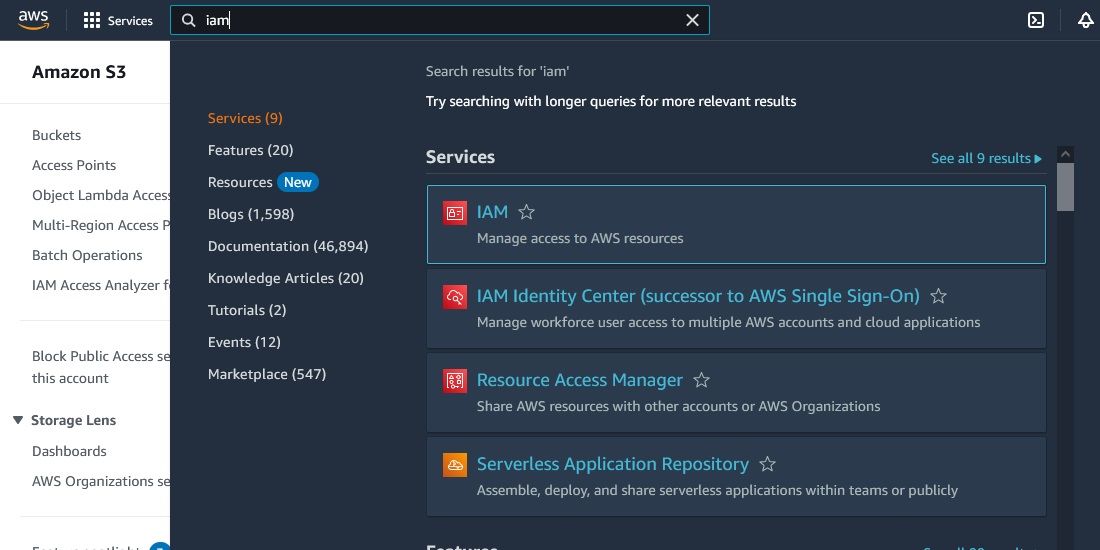This screenshot has width=1100, height=550.
Task: Open the notifications bell icon
Action: pyautogui.click(x=1085, y=20)
